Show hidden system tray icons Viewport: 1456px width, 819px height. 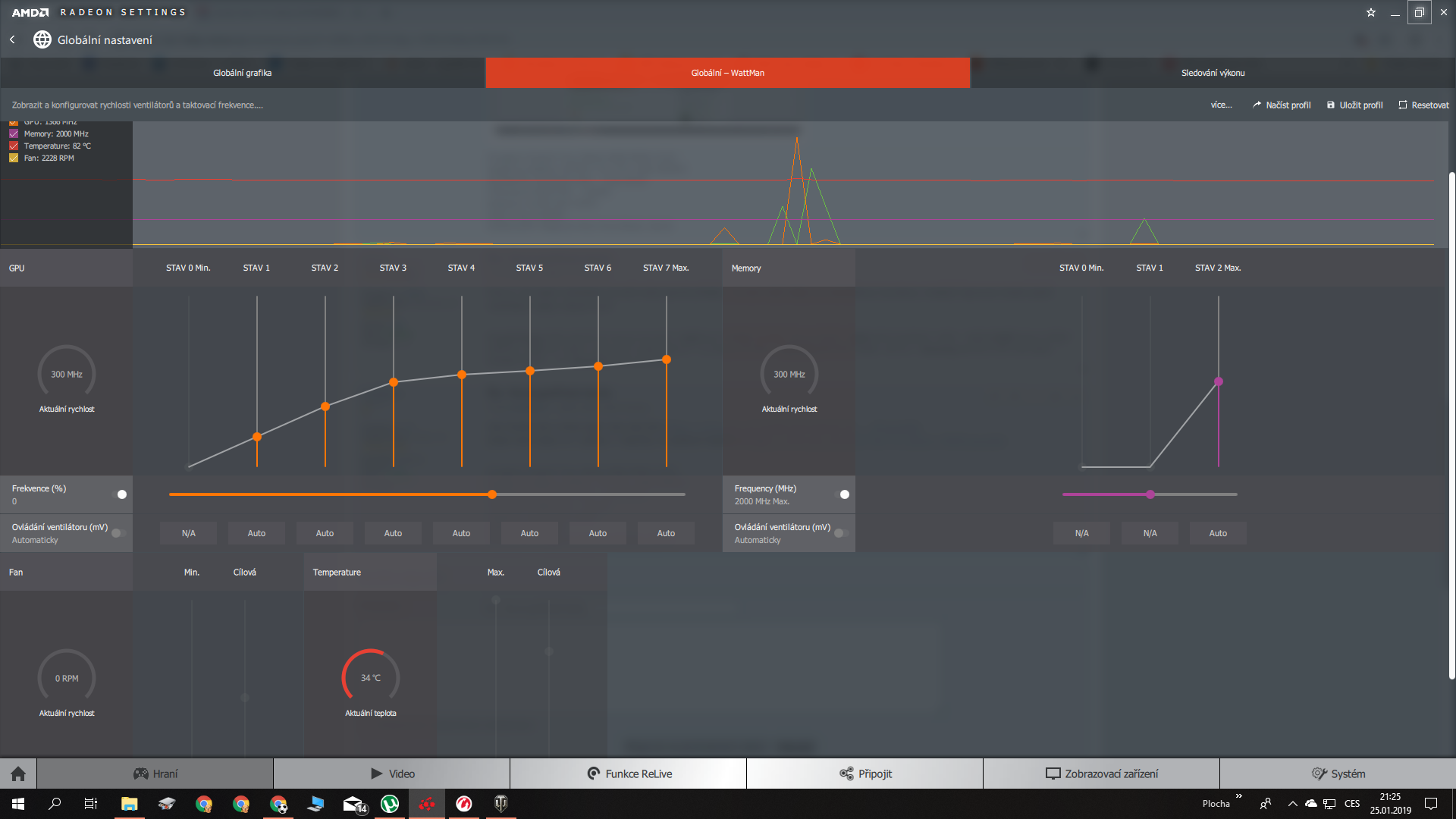click(1292, 804)
